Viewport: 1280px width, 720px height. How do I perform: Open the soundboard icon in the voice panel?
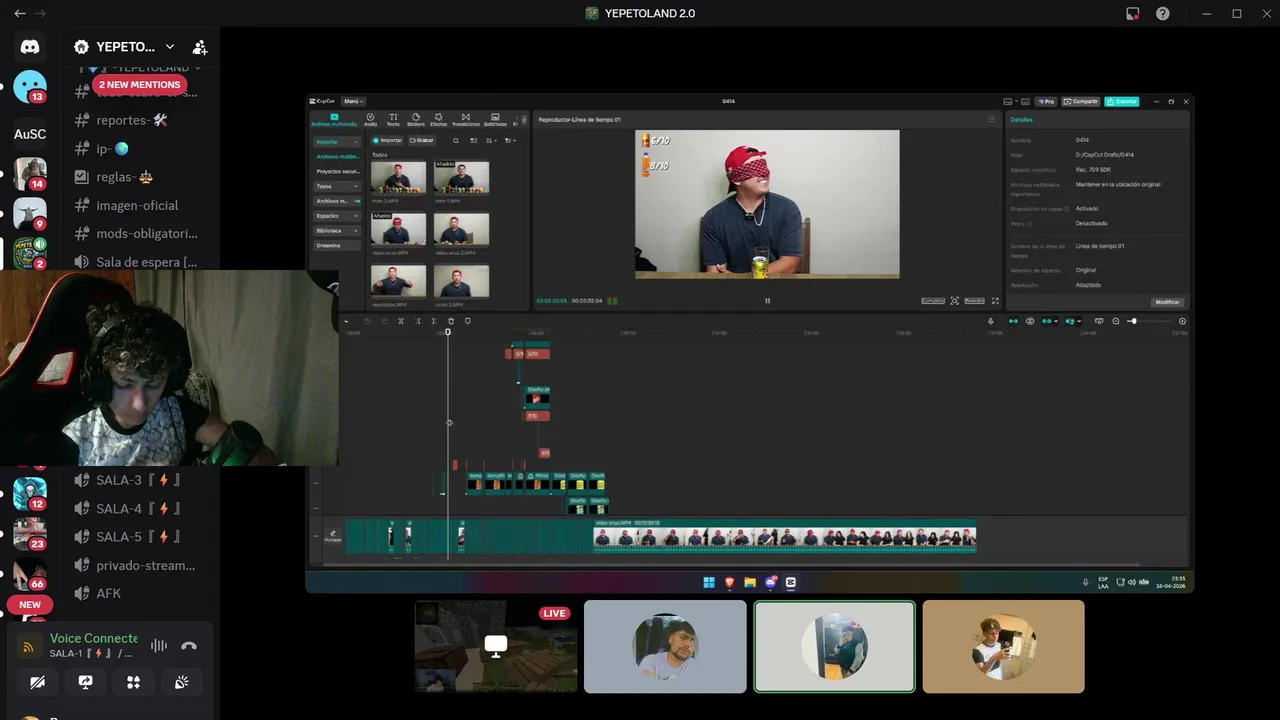click(x=181, y=682)
